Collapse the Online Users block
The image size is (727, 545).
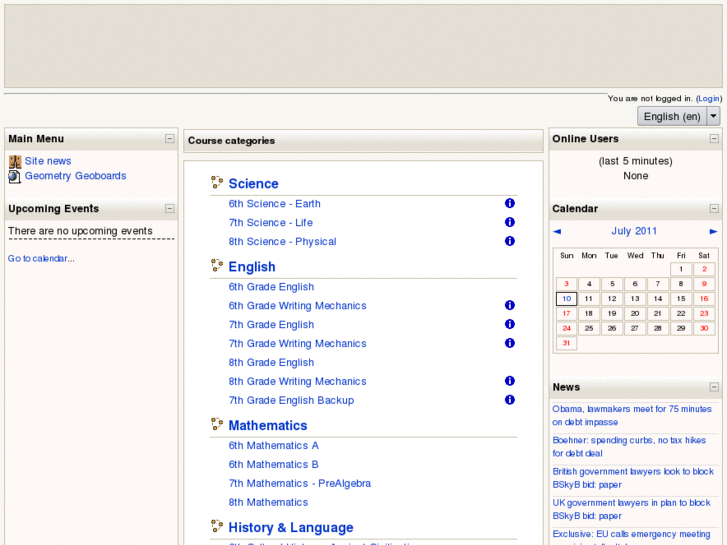point(714,139)
